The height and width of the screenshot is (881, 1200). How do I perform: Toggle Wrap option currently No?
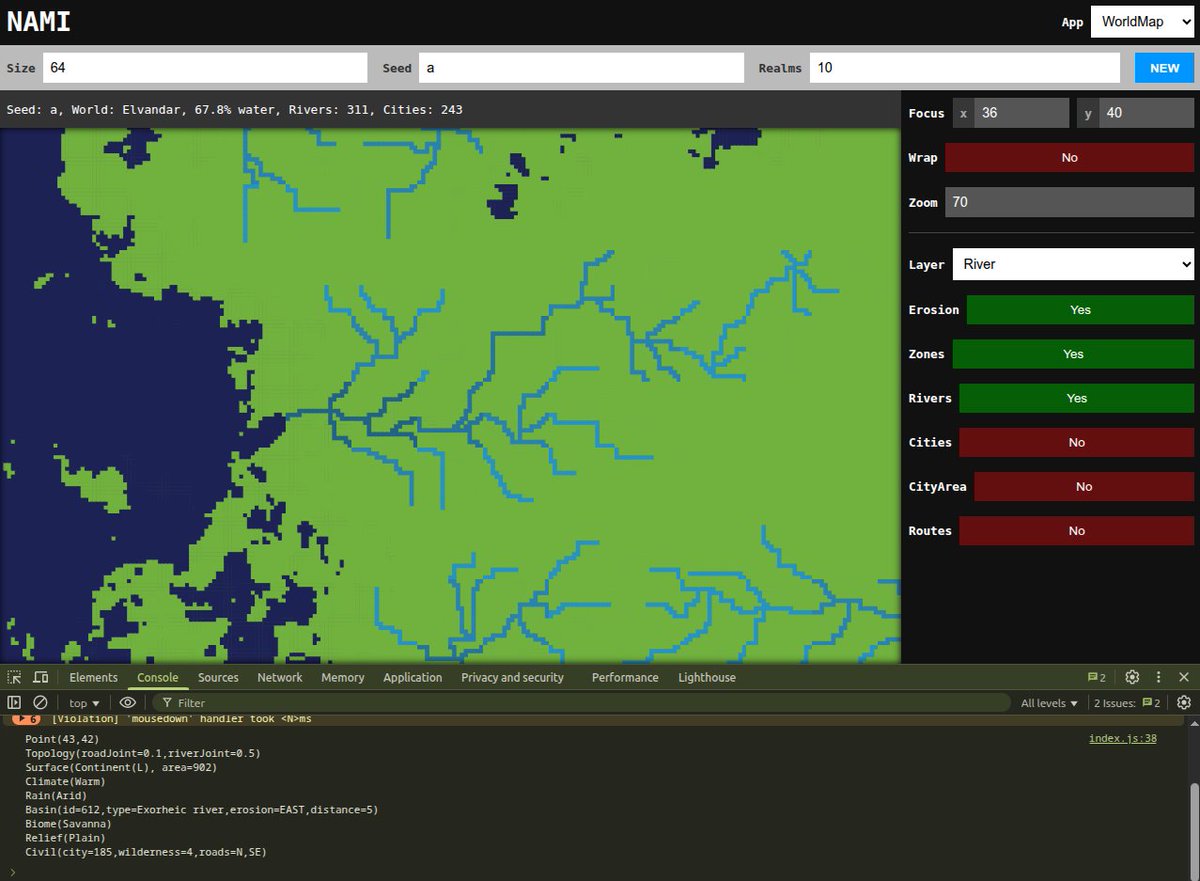click(1069, 157)
